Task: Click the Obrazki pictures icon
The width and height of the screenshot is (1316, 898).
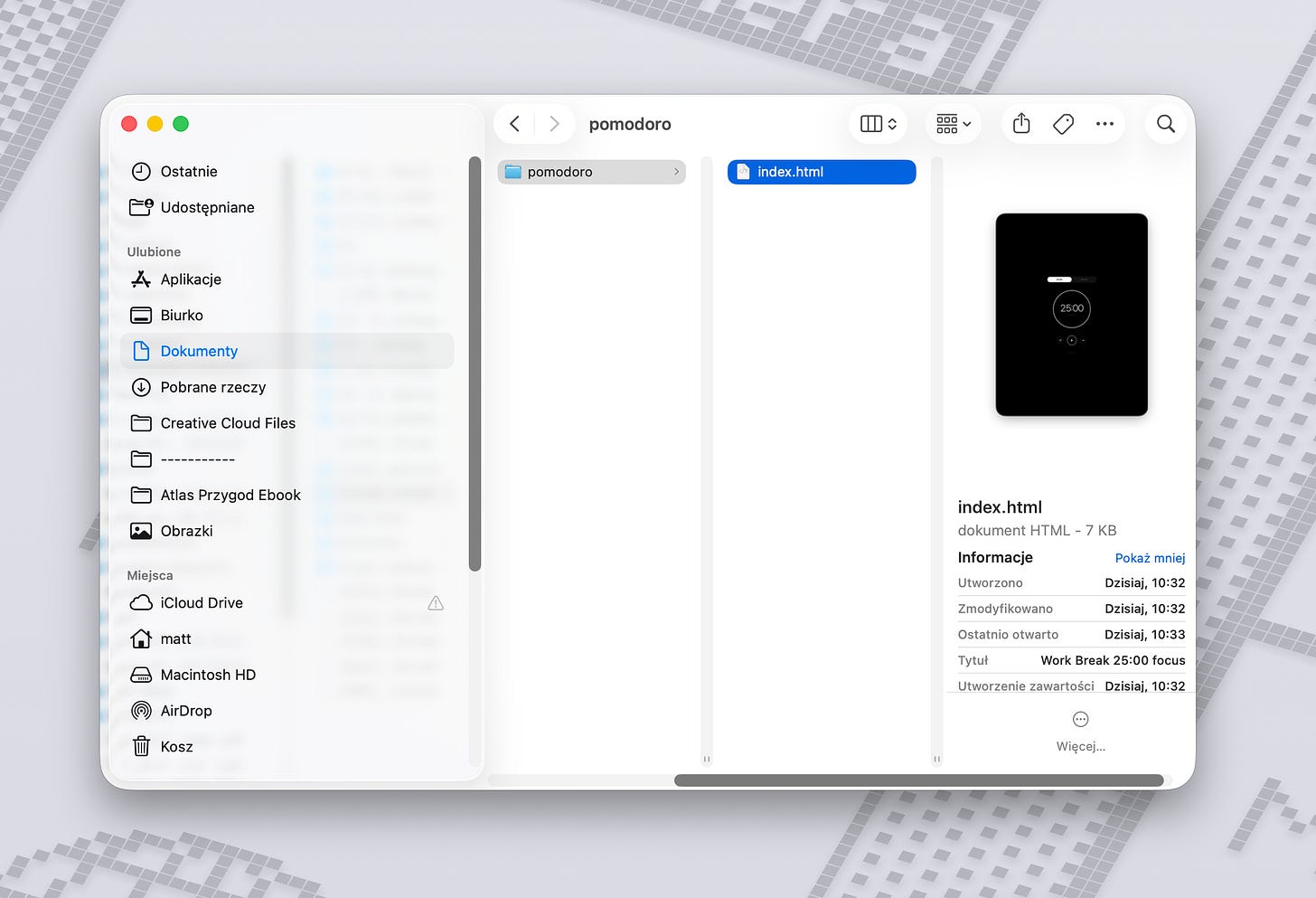Action: (141, 531)
